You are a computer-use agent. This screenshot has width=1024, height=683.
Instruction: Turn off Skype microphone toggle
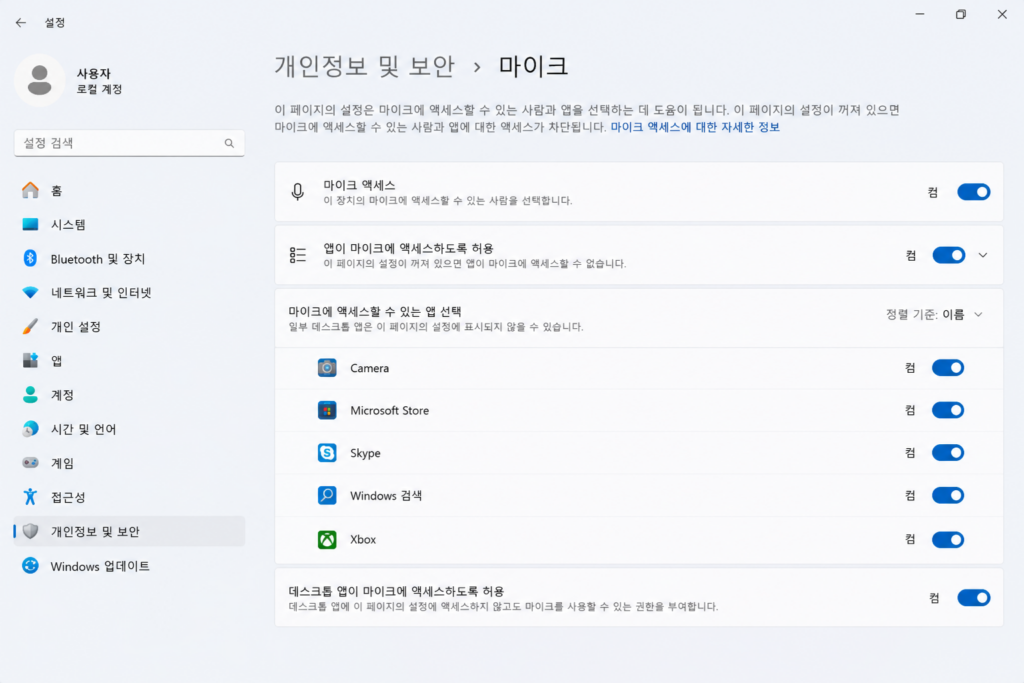pos(948,453)
